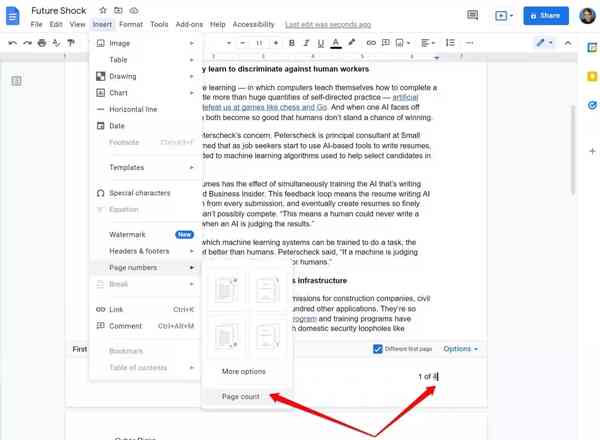Choose Horizontal line from Insert menu
Screen dimensions: 600x440
coord(133,109)
